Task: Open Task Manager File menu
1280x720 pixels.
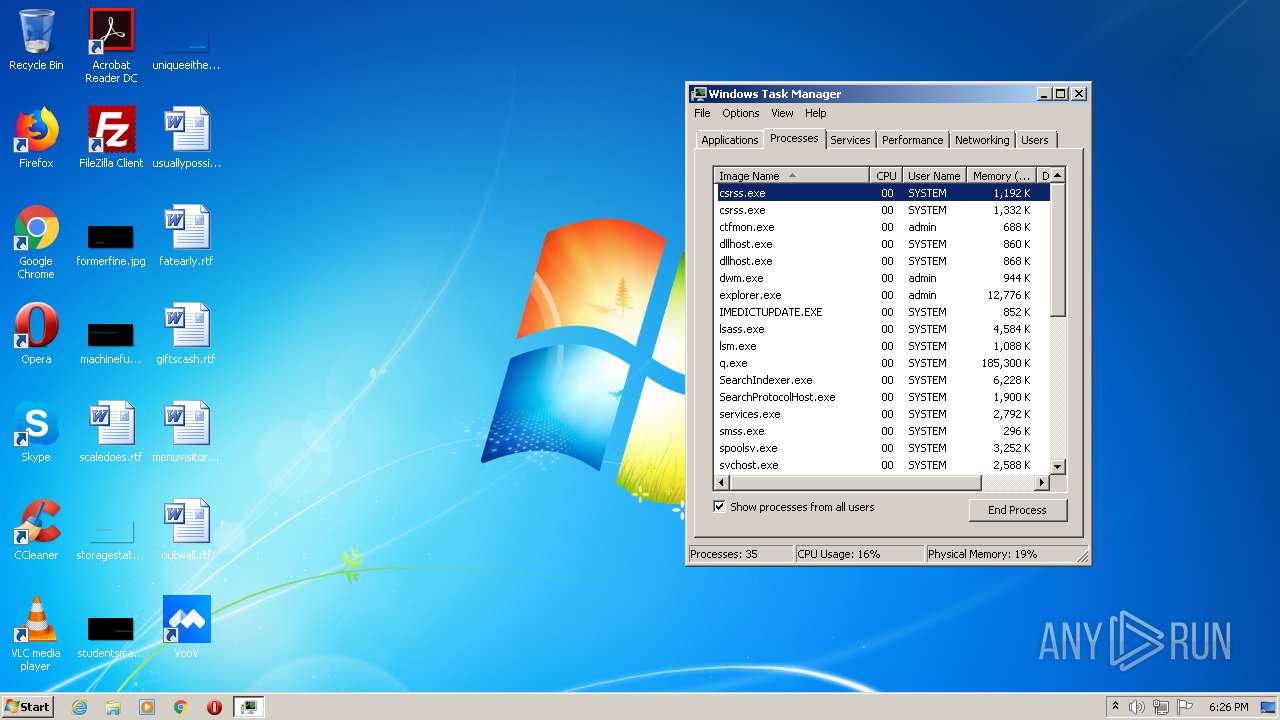Action: (x=702, y=113)
